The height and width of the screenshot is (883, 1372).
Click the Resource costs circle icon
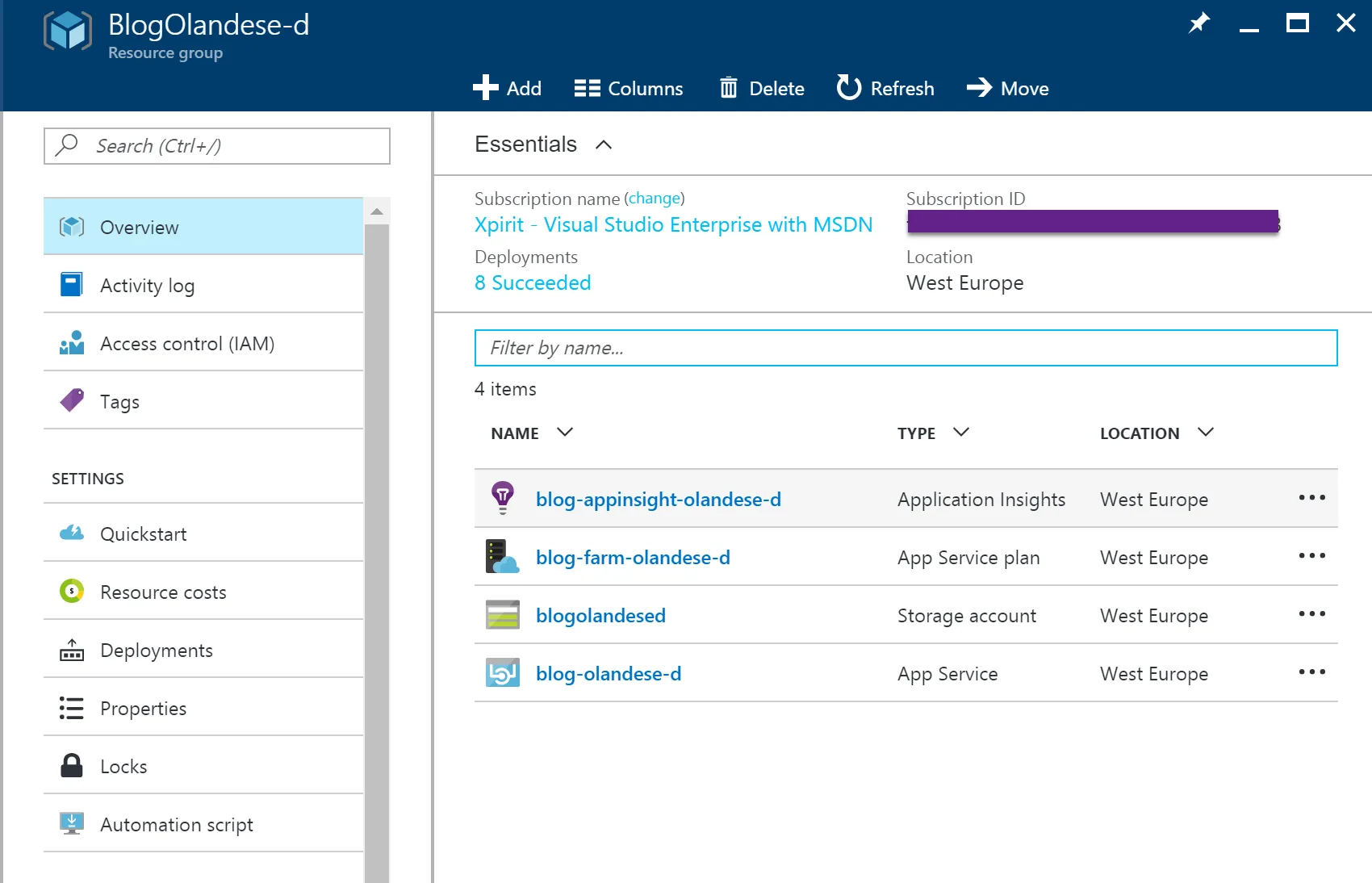tap(72, 591)
